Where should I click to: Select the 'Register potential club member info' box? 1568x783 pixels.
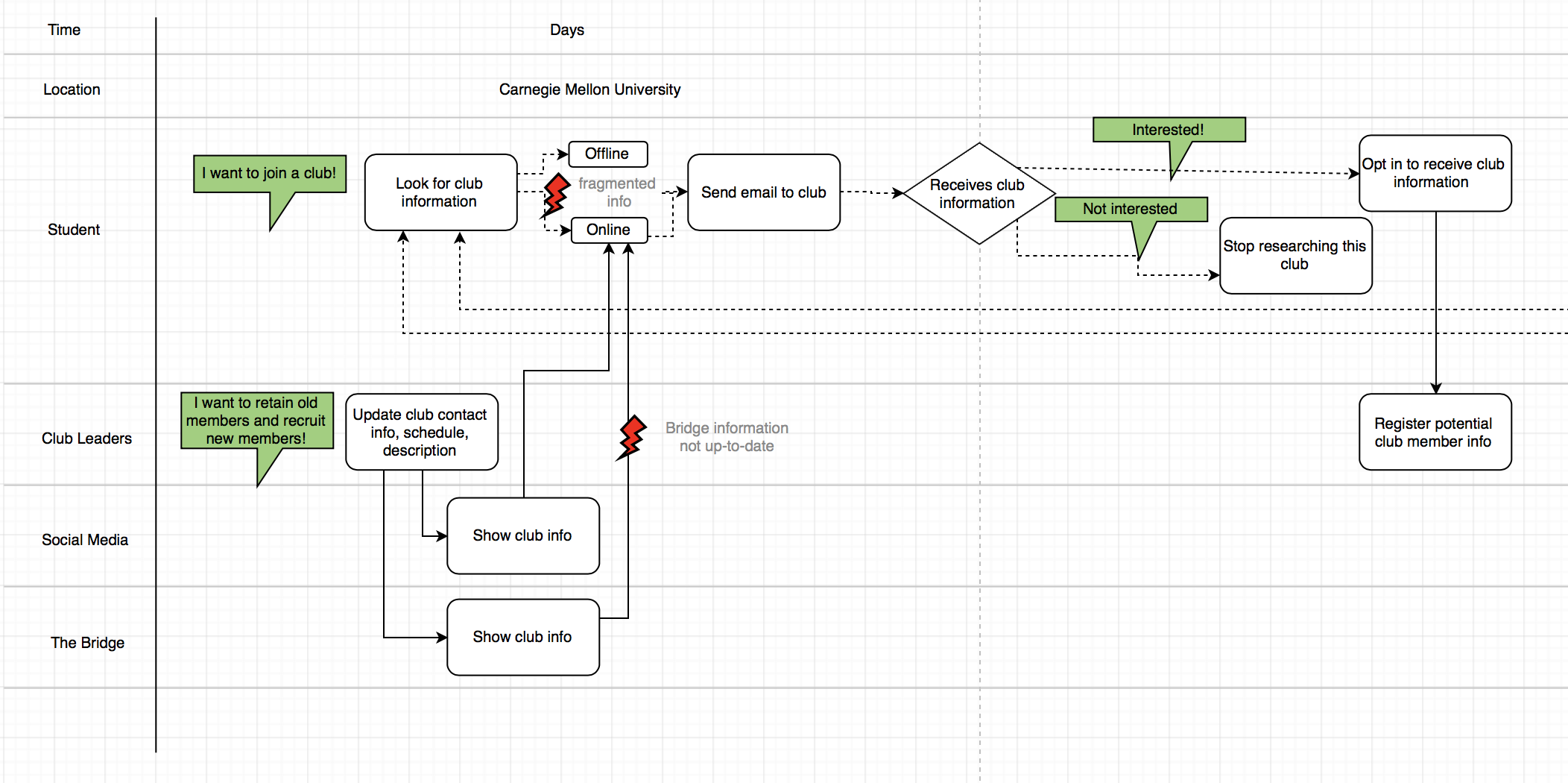pyautogui.click(x=1435, y=433)
